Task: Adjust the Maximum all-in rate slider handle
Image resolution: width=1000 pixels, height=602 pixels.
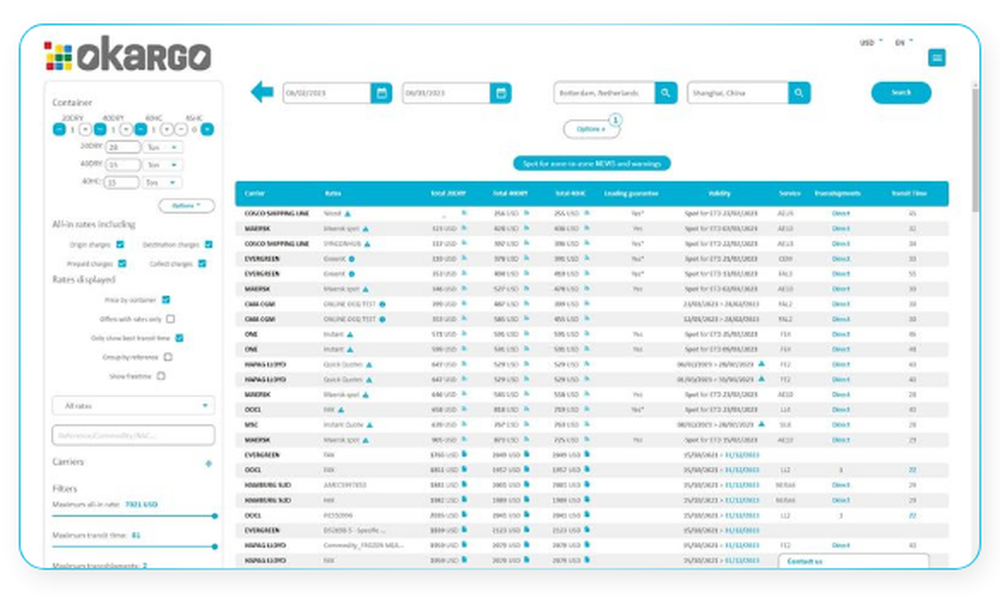Action: coord(215,516)
